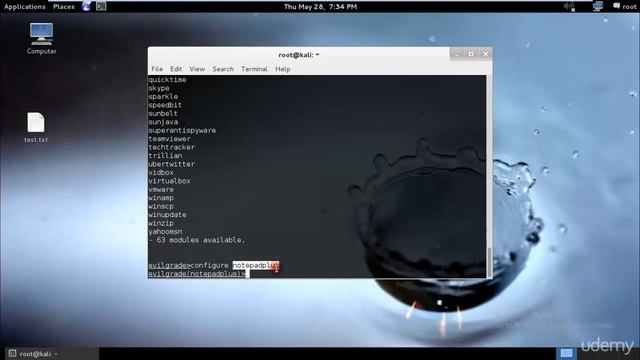The image size is (640, 360).
Task: Maximize the root@kali terminal window
Action: coord(471,54)
